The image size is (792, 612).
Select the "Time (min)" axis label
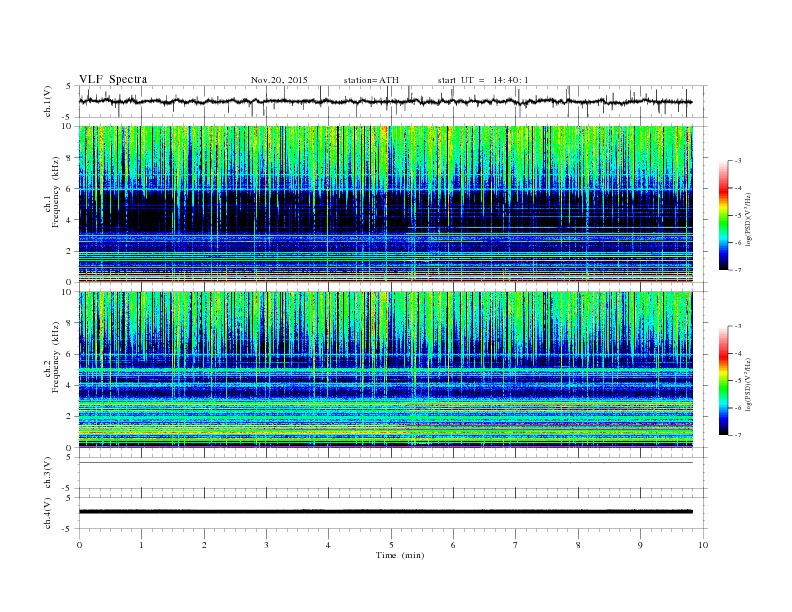[400, 555]
